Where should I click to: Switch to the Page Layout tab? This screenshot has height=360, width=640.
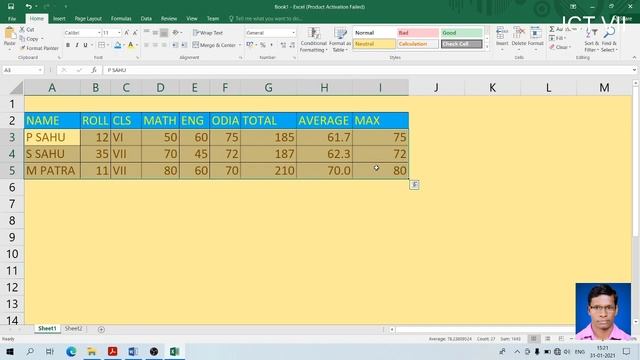point(88,19)
